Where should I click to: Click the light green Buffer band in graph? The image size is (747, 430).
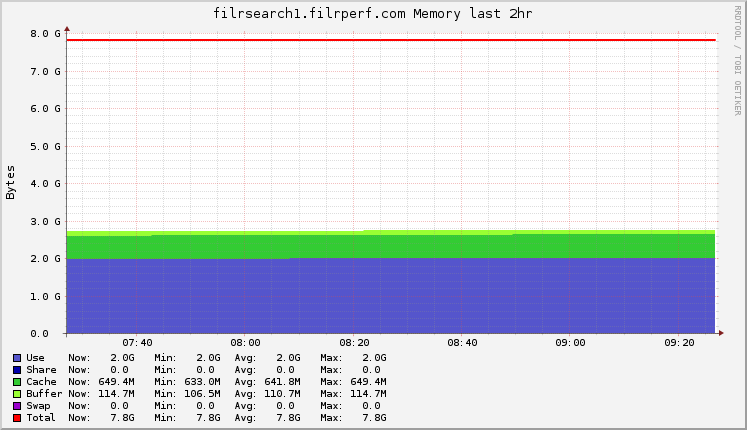pyautogui.click(x=391, y=233)
